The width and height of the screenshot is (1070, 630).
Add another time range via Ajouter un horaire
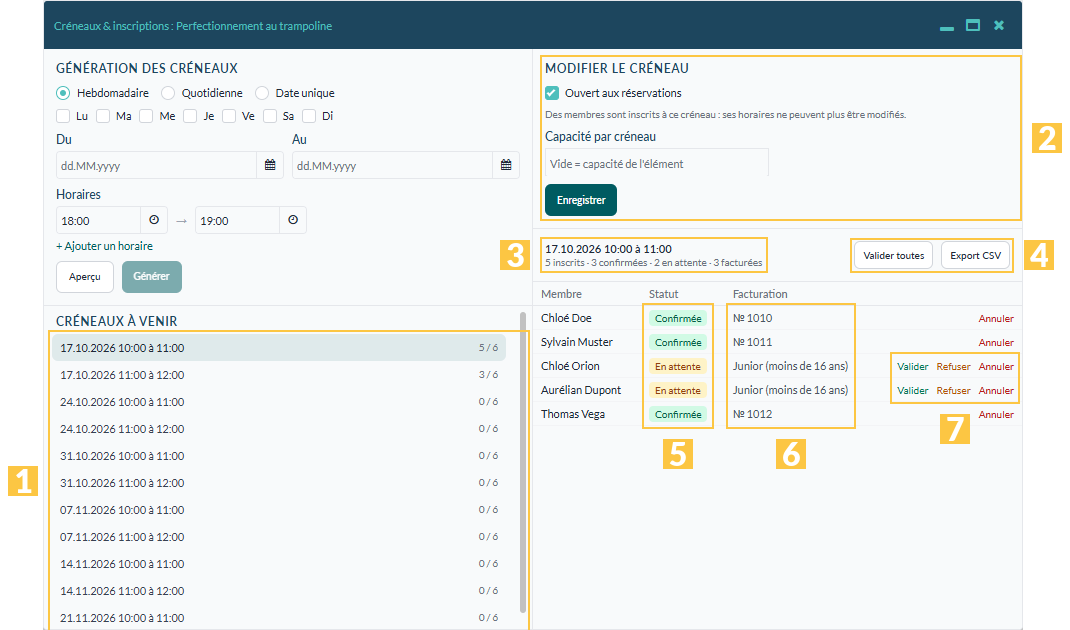point(104,246)
